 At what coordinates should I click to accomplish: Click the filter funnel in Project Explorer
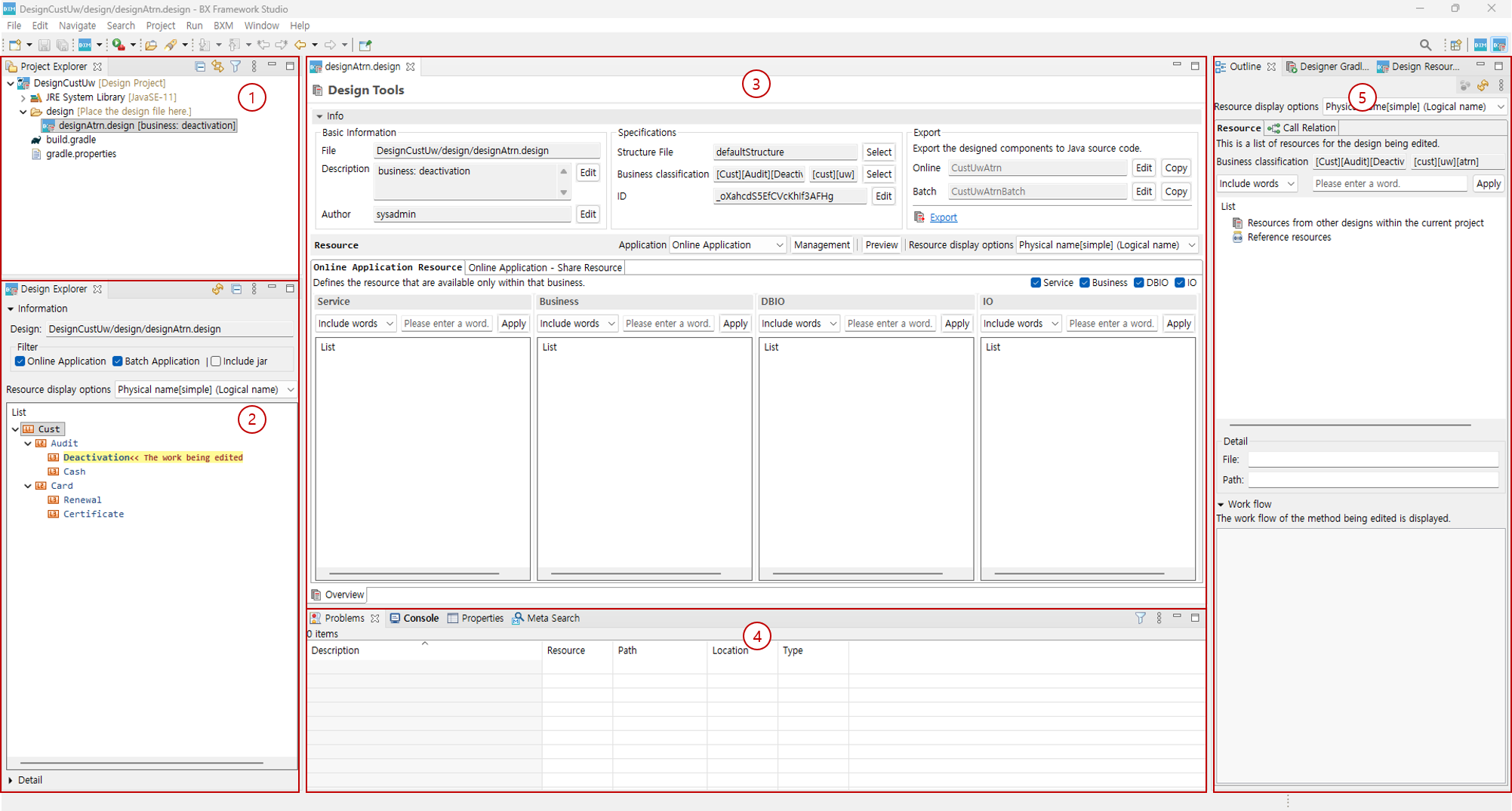[236, 66]
